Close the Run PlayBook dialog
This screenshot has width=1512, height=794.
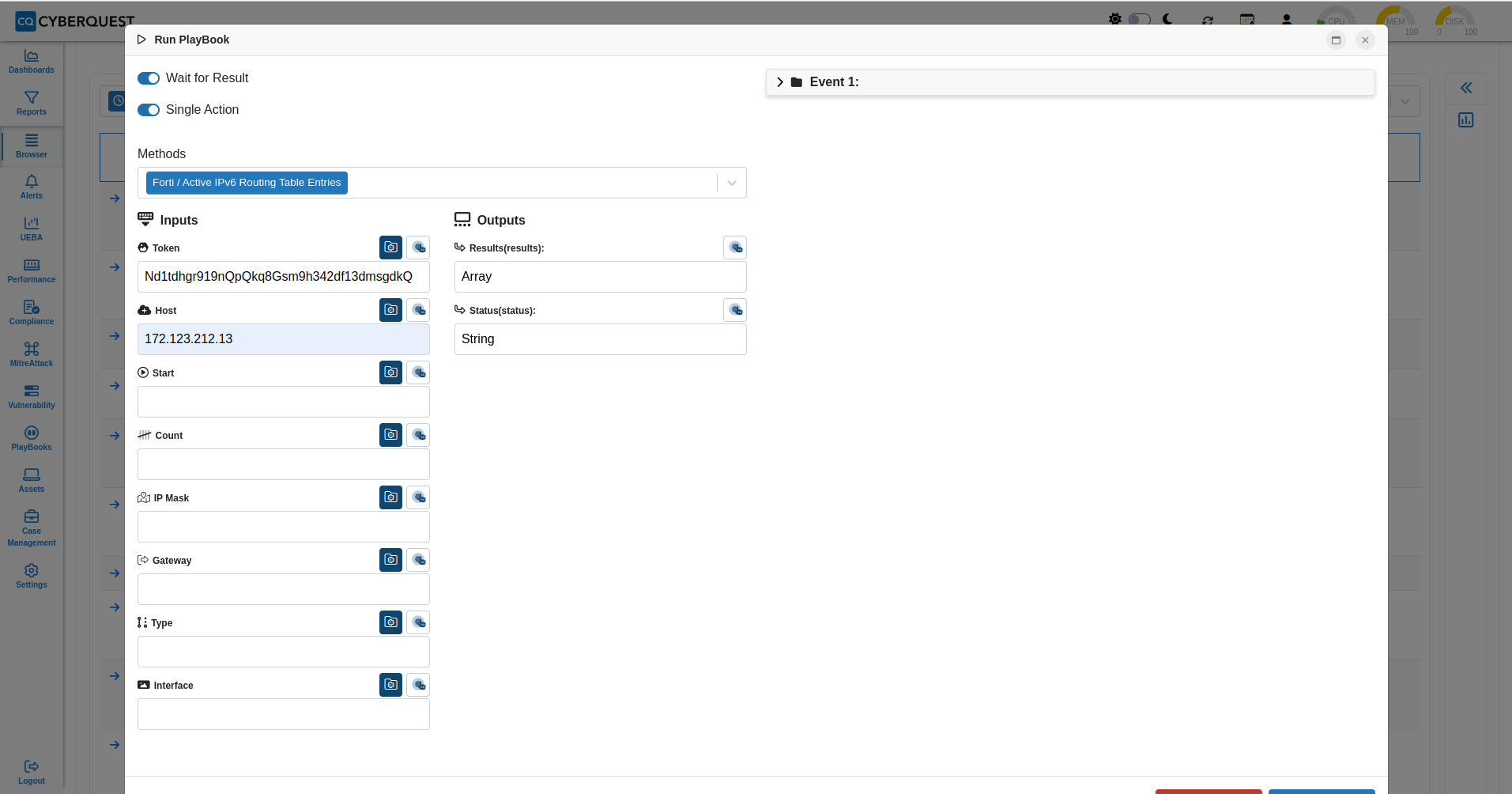[1365, 40]
